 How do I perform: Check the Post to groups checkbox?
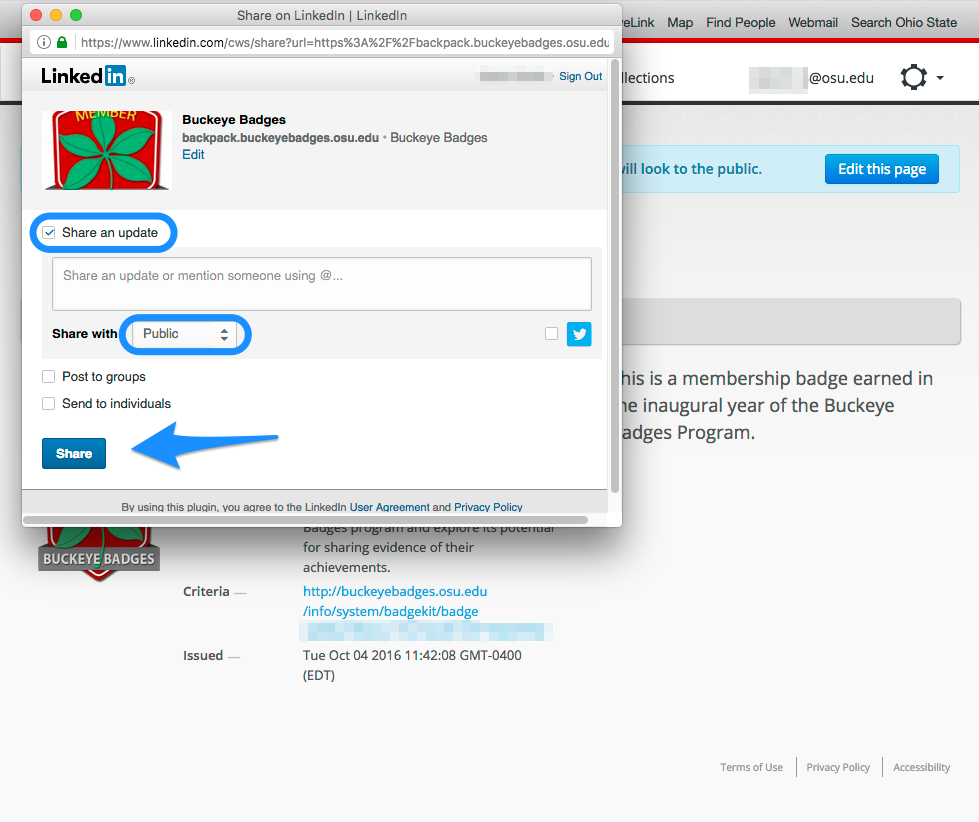pyautogui.click(x=49, y=376)
